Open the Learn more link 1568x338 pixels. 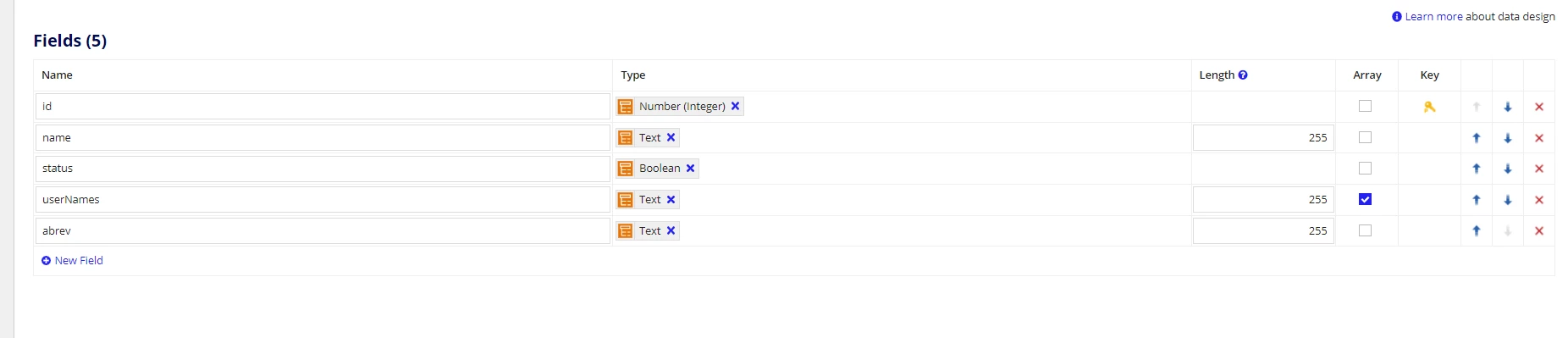click(1433, 16)
